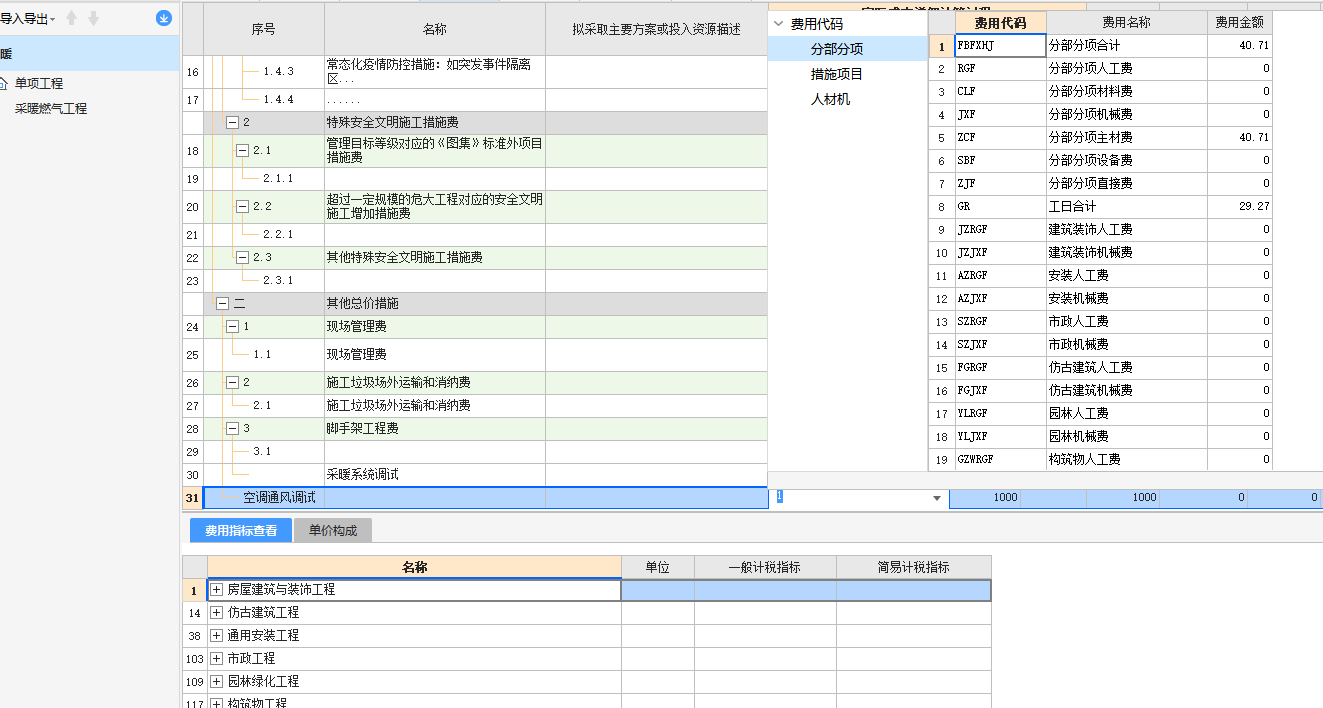The height and width of the screenshot is (708, 1323).
Task: Expand 仿古建筑工程 indicator row
Action: pos(217,612)
